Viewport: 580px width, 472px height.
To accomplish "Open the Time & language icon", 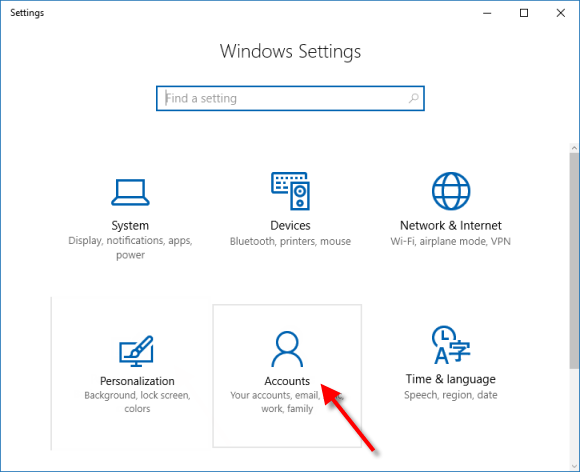I will coord(451,345).
